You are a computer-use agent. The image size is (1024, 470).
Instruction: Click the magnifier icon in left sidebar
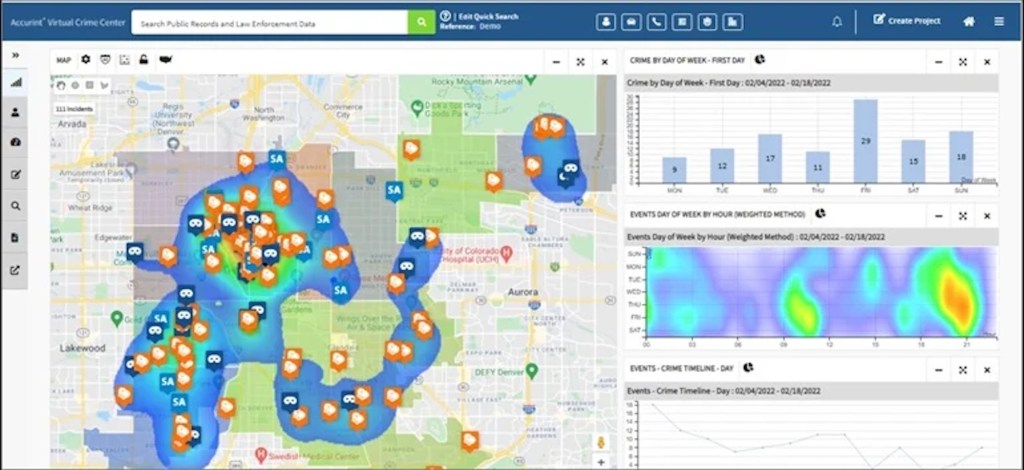[x=16, y=206]
